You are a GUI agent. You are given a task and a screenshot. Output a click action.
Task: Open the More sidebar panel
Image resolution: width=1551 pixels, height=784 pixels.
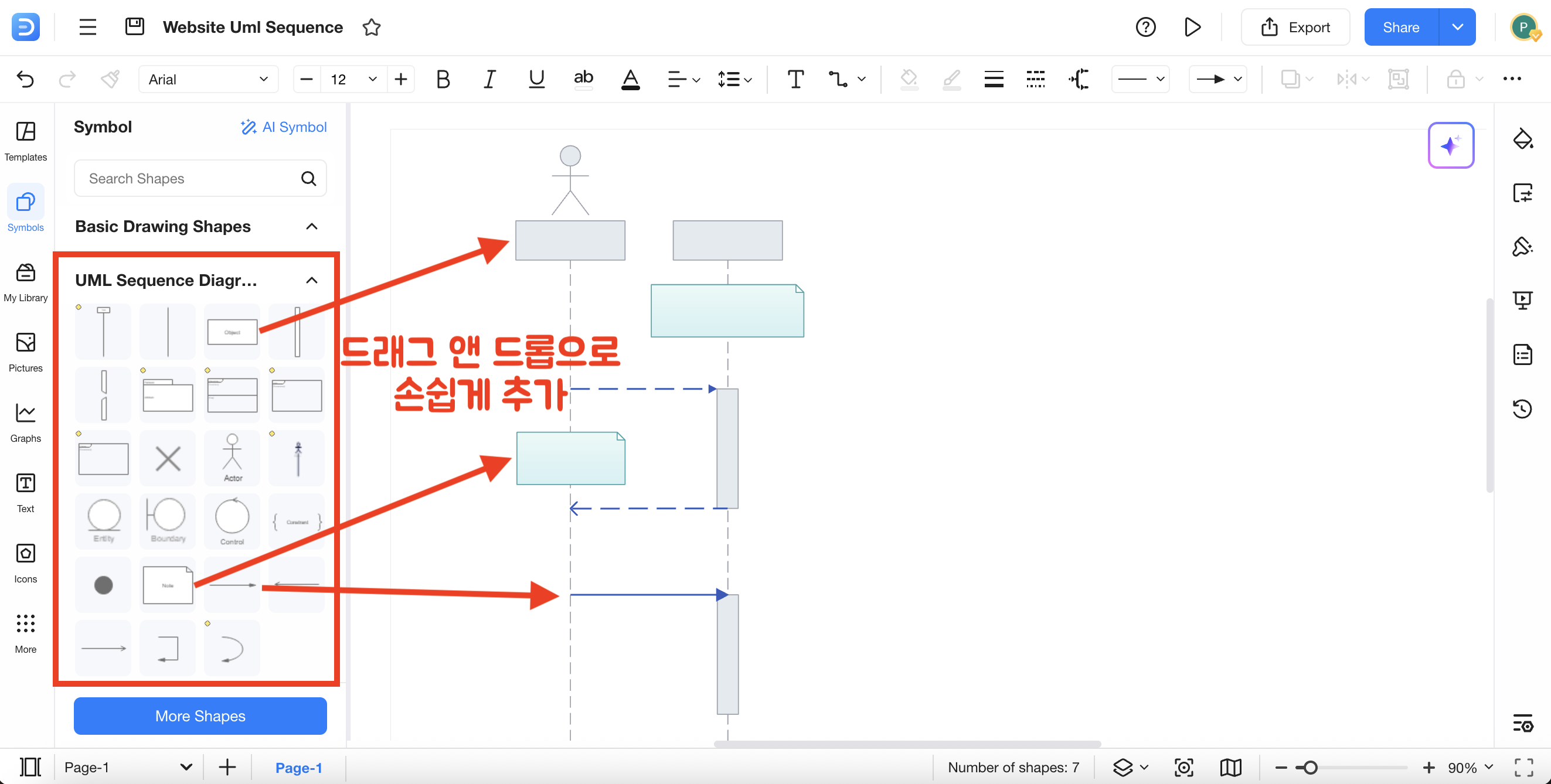25,633
